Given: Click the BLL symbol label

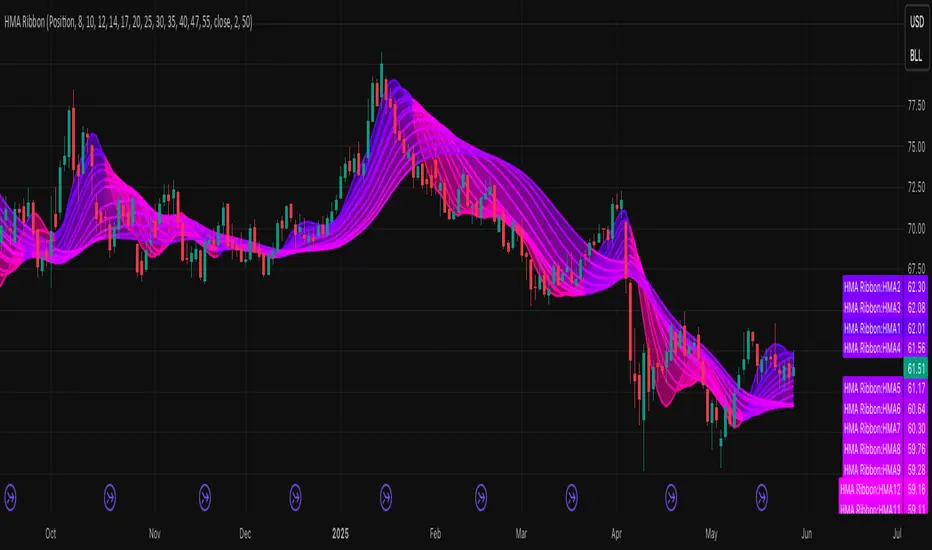Looking at the screenshot, I should click(x=916, y=56).
